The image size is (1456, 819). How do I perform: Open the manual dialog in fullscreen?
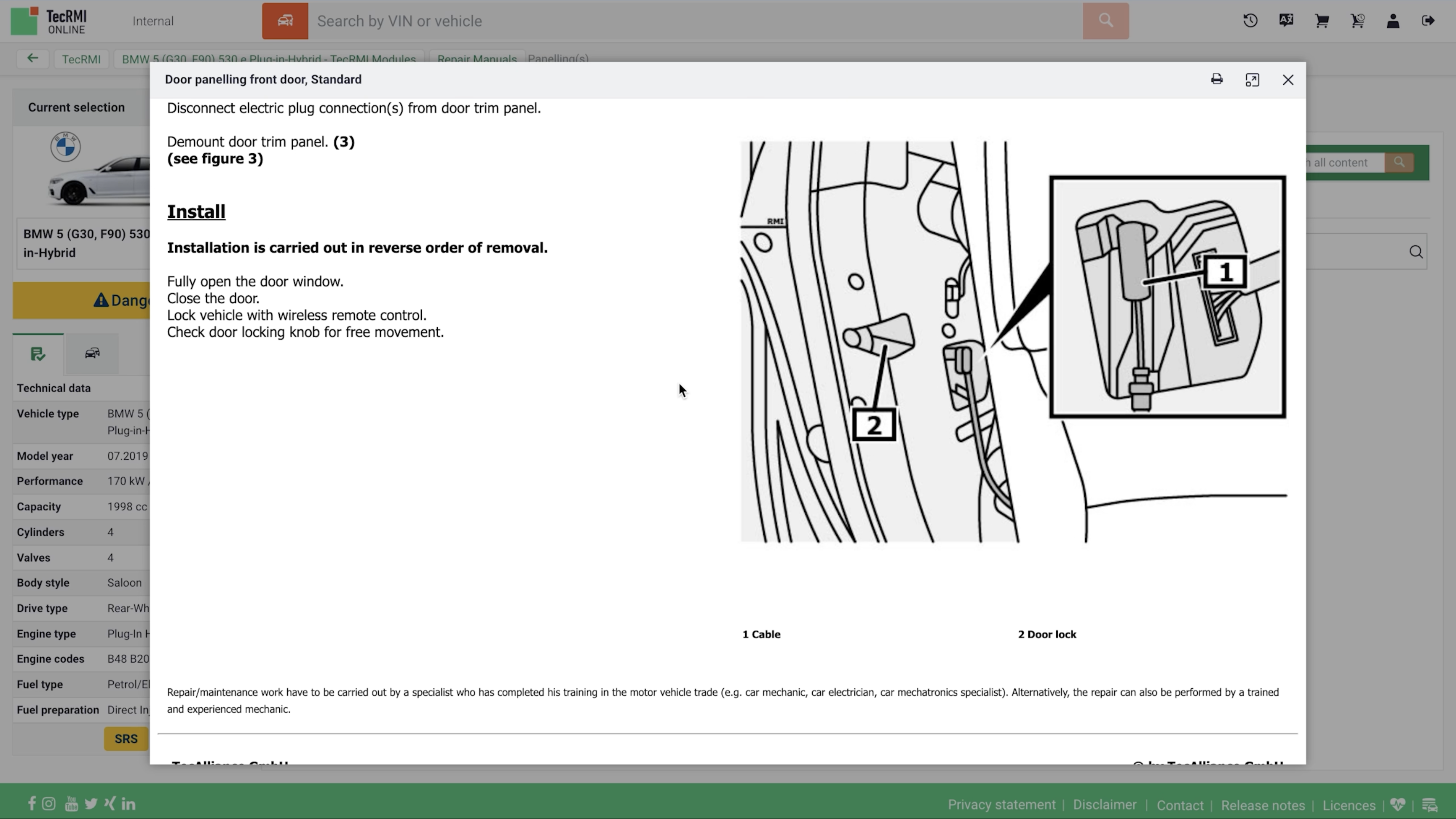[x=1252, y=80]
